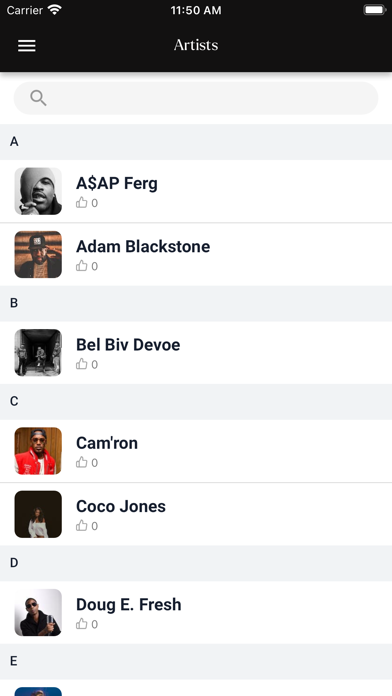Image resolution: width=392 pixels, height=696 pixels.
Task: Open Cam'ron's profile picture
Action: click(38, 451)
